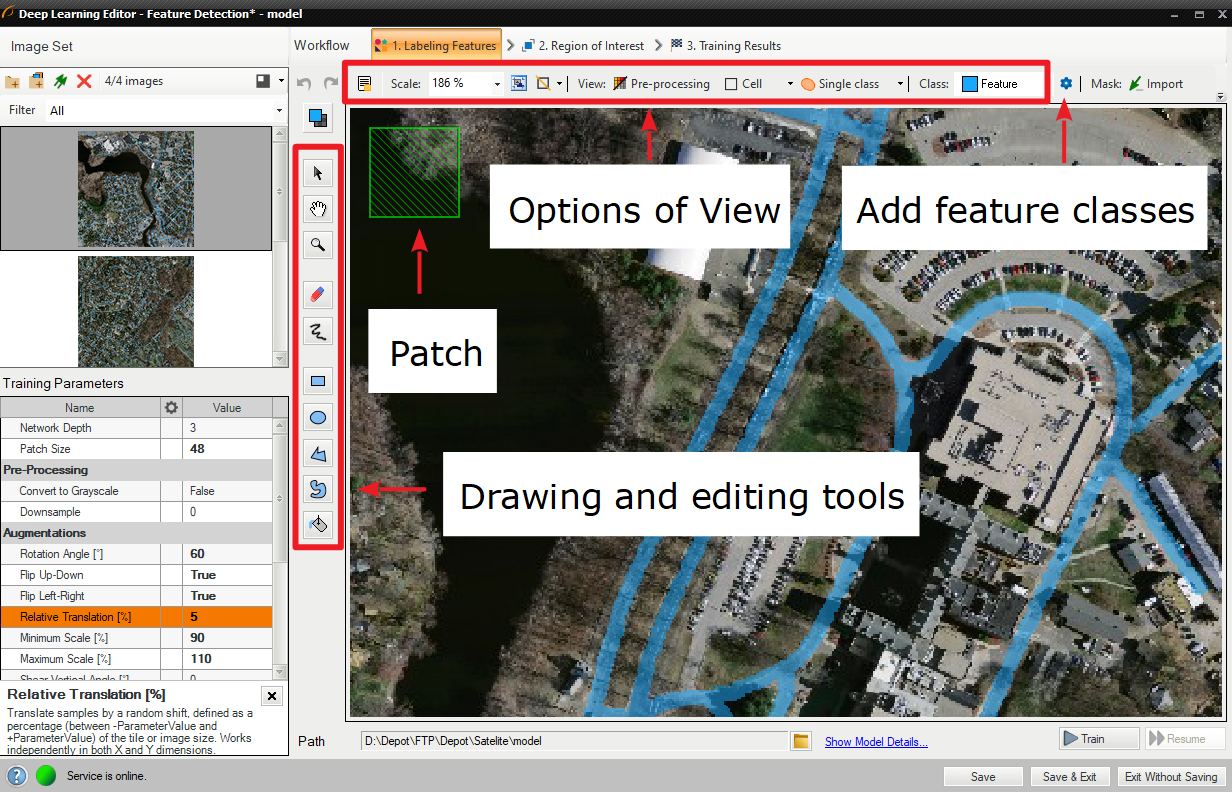The height and width of the screenshot is (792, 1232).
Task: Enable the Cell view checkbox
Action: click(731, 84)
